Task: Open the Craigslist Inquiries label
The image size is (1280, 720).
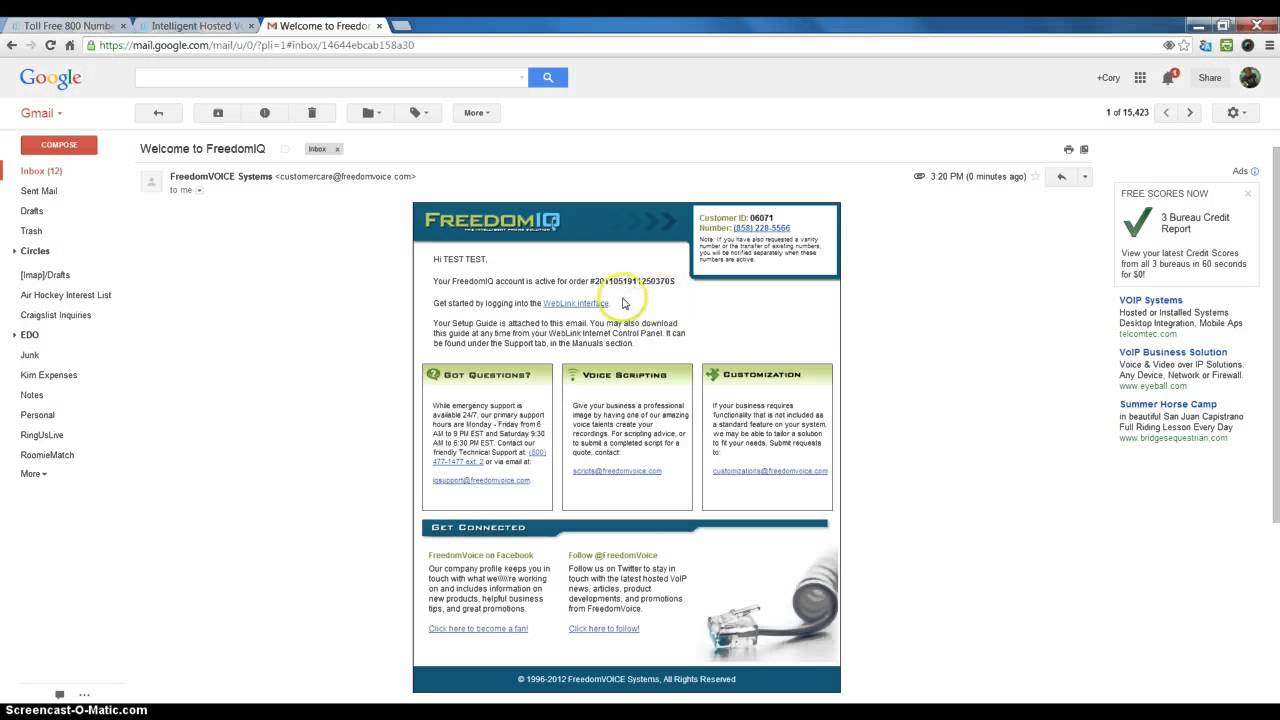Action: 56,315
